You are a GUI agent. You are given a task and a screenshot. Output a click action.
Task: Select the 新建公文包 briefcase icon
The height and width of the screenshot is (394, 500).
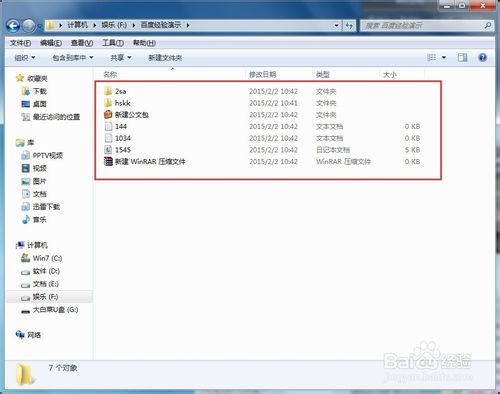(x=108, y=115)
